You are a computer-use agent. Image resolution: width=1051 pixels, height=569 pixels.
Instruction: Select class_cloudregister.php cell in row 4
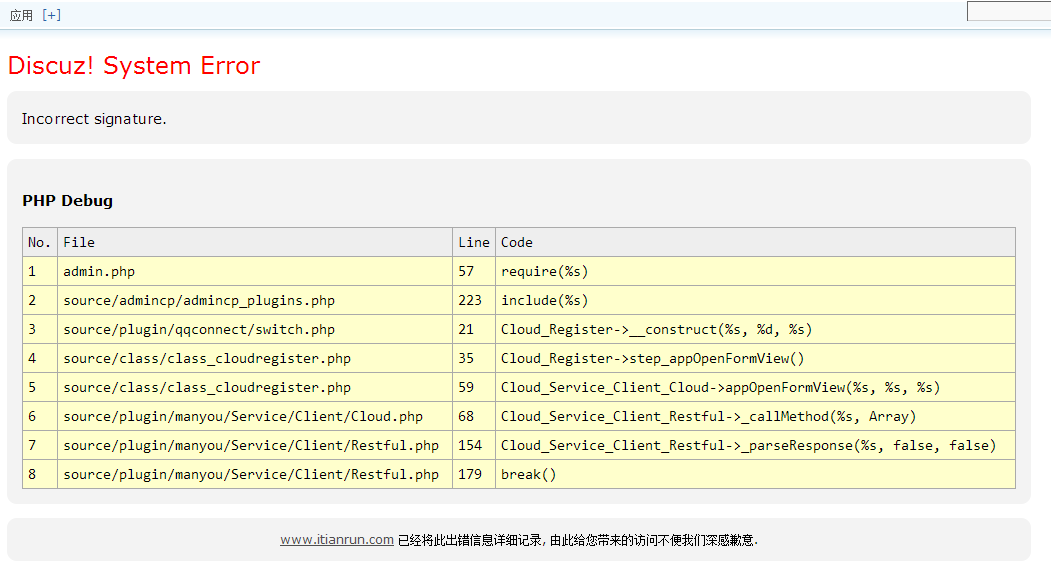255,358
